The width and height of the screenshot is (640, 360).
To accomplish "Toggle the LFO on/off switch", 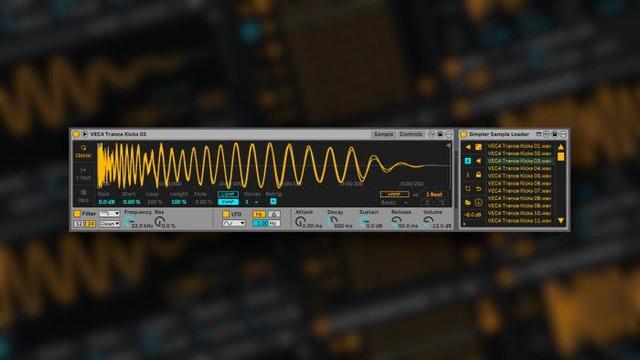I will click(x=225, y=214).
